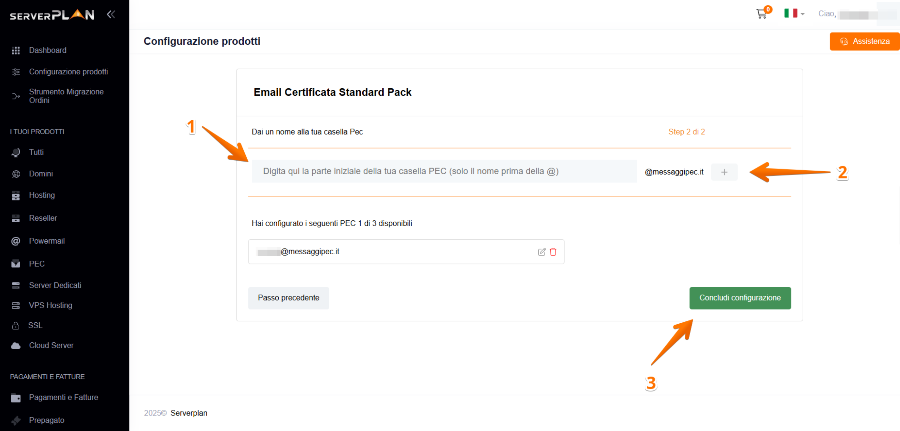Open the Italian flag language dropdown
The height and width of the screenshot is (431, 900).
pos(793,14)
